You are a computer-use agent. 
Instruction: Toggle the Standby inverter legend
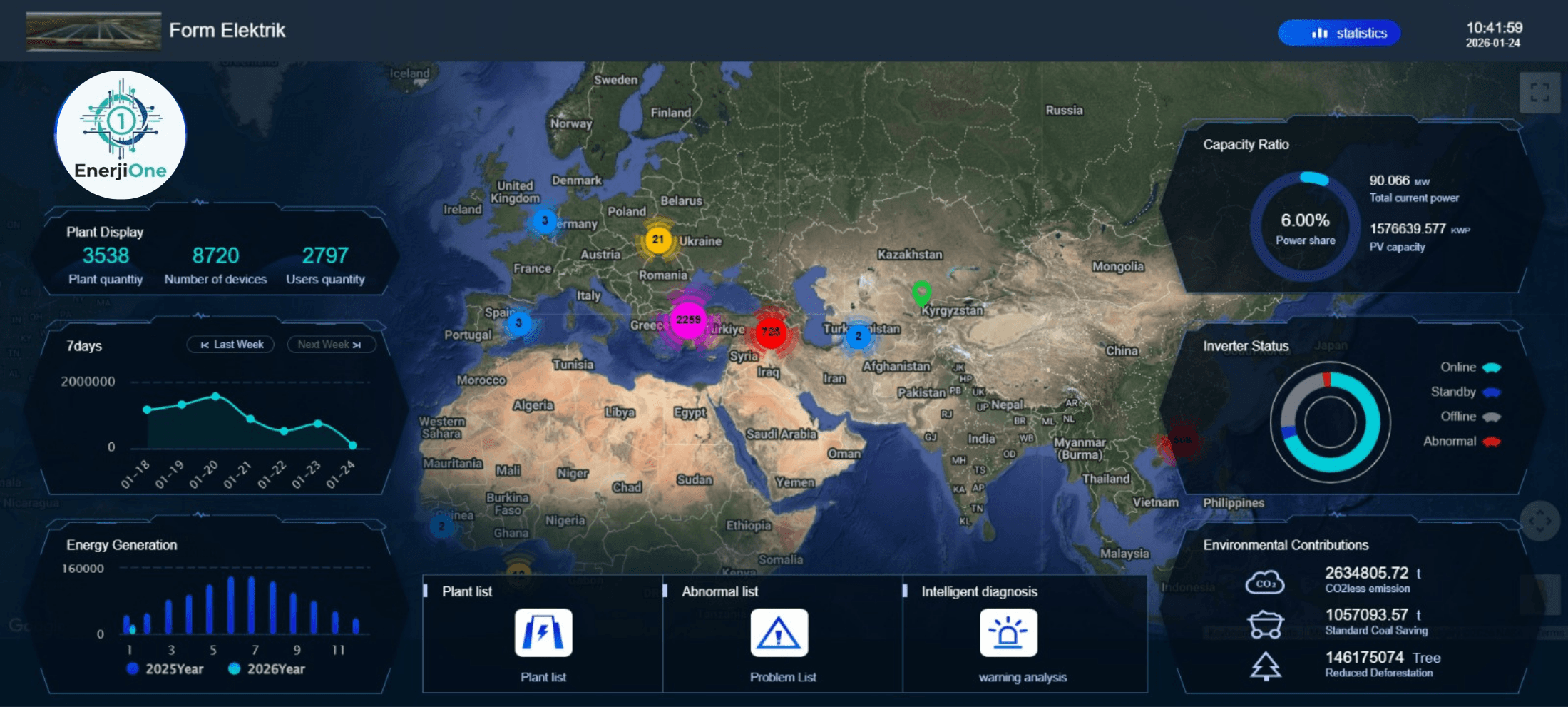click(1466, 392)
